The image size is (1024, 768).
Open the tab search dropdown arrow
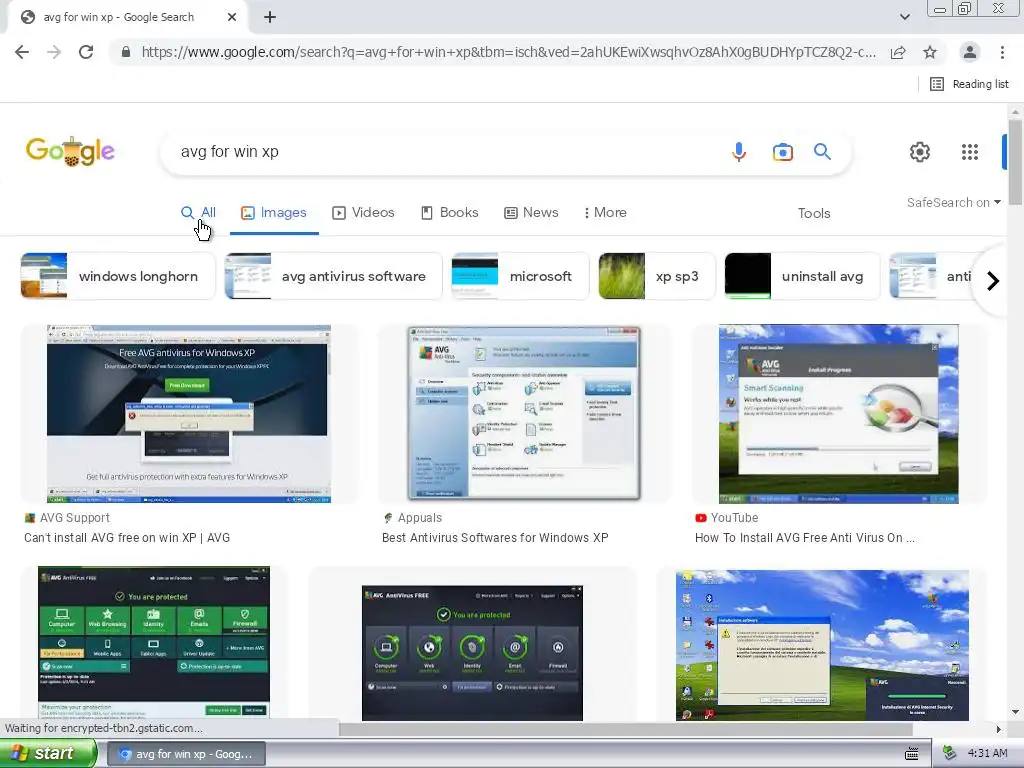coord(904,17)
